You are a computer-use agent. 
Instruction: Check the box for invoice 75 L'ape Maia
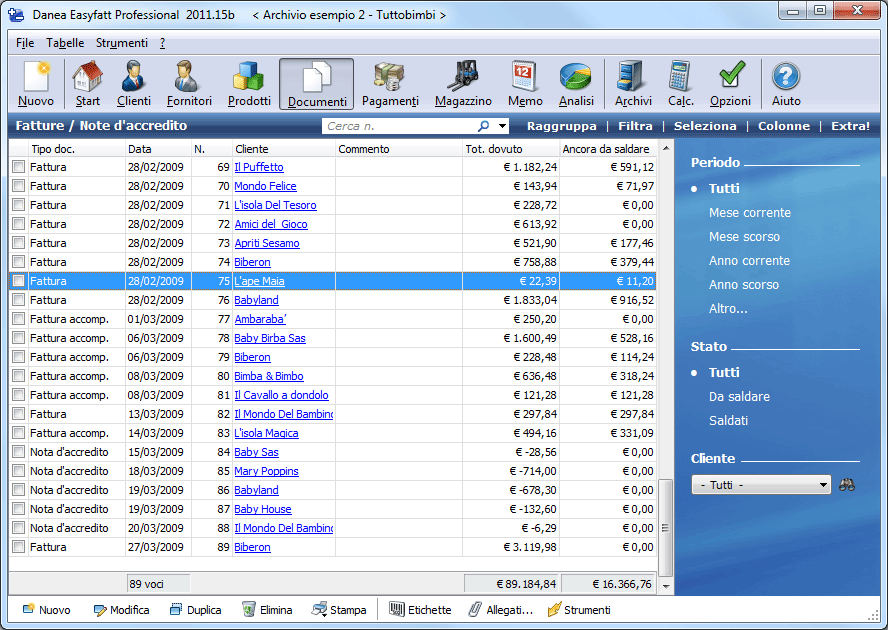[x=19, y=281]
